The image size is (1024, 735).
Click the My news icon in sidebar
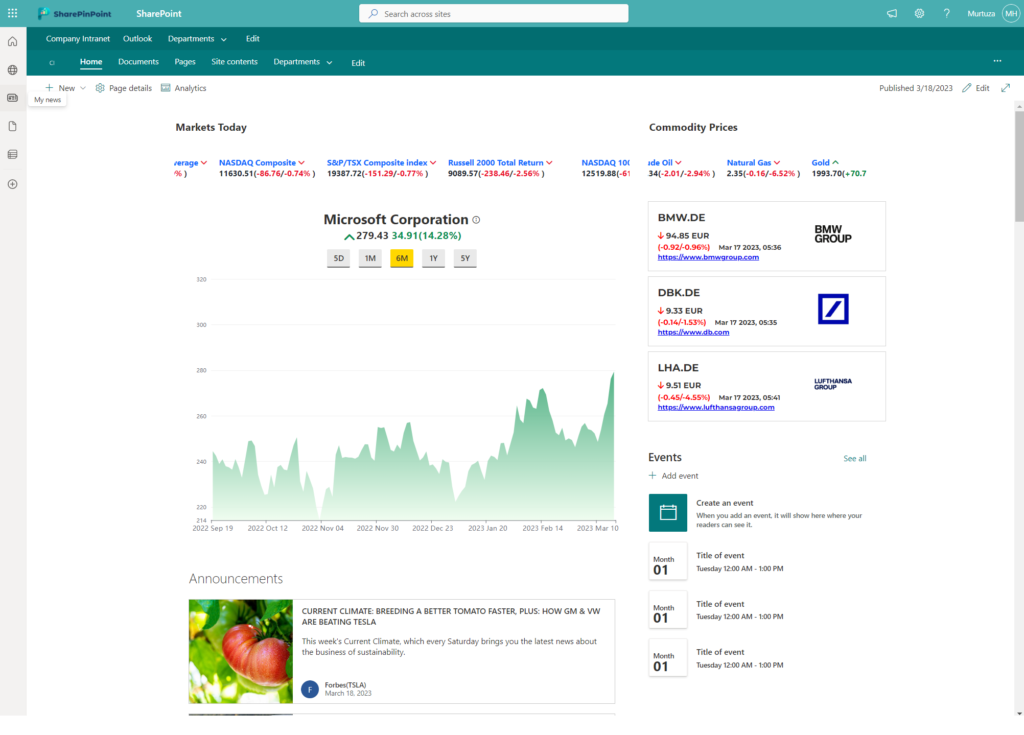click(x=12, y=97)
